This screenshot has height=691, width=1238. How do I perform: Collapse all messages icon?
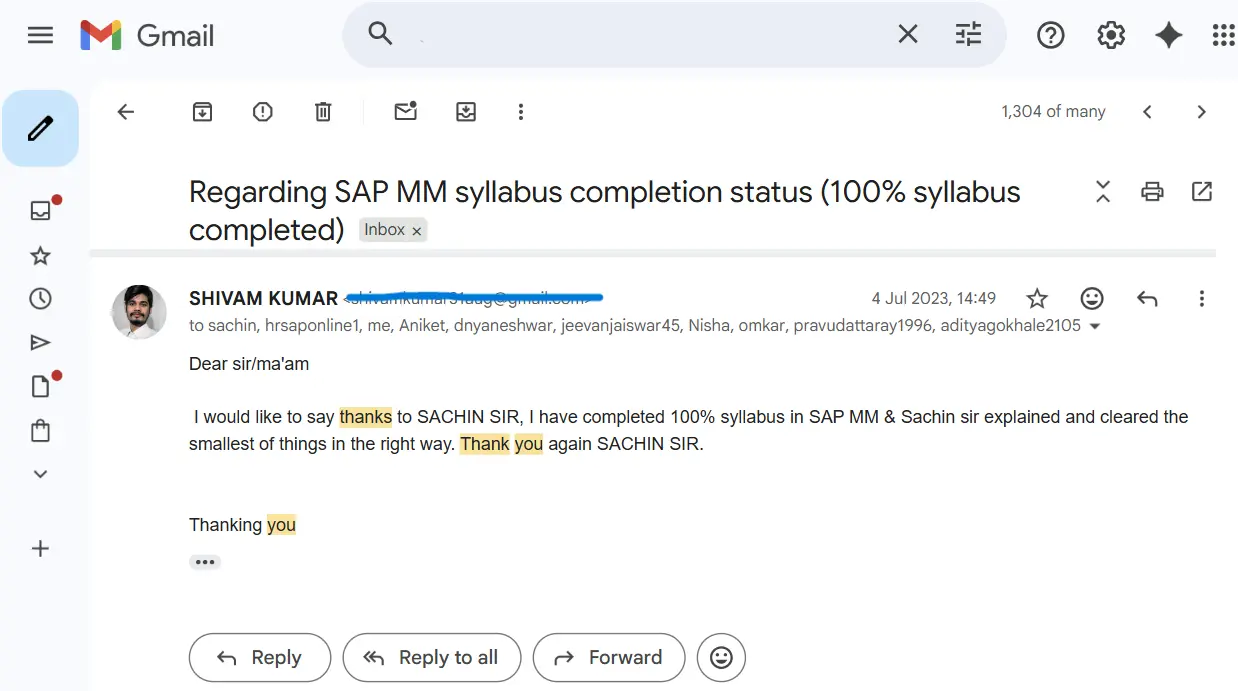click(x=1103, y=191)
